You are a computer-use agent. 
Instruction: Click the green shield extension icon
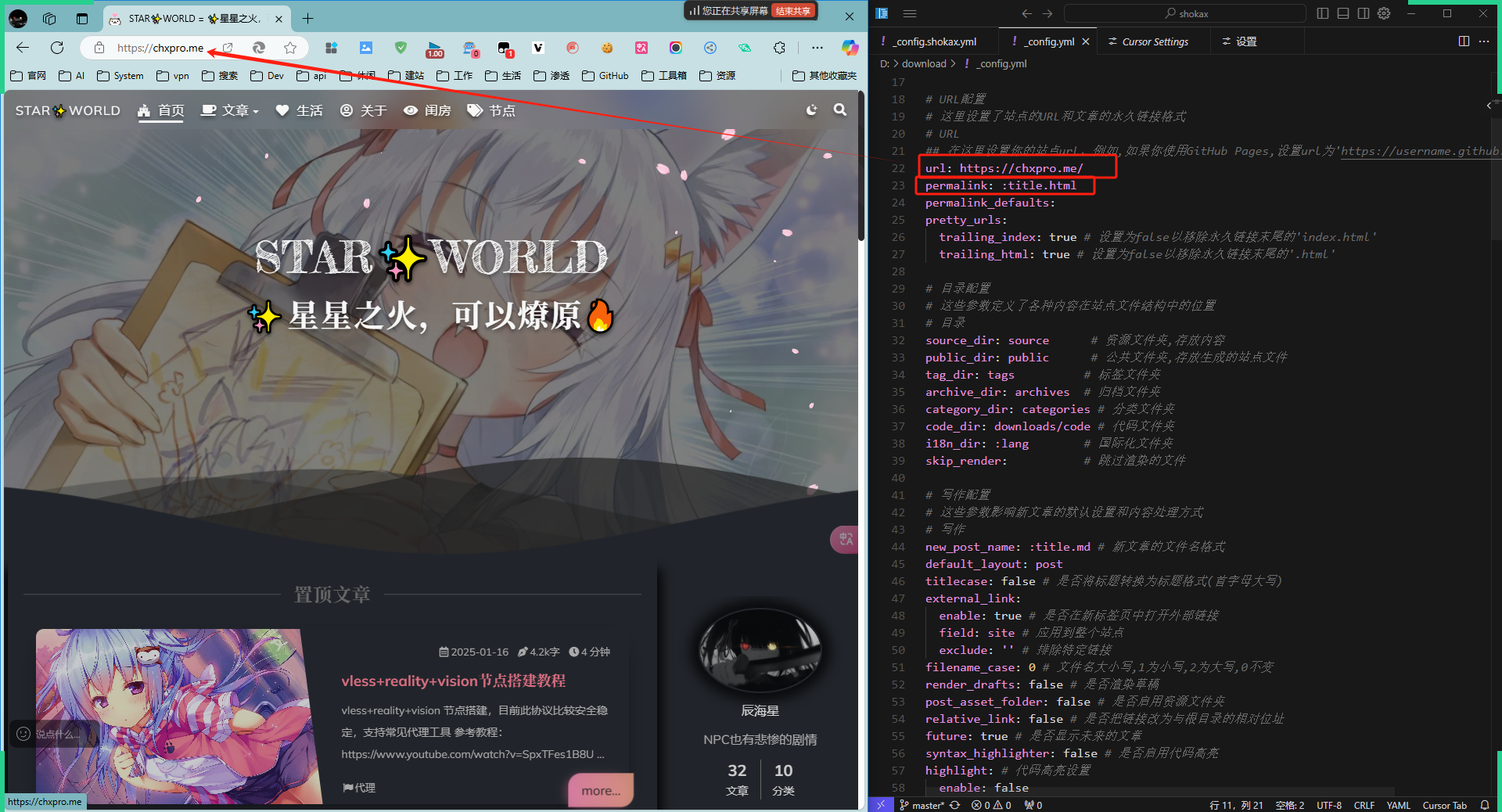(x=401, y=48)
